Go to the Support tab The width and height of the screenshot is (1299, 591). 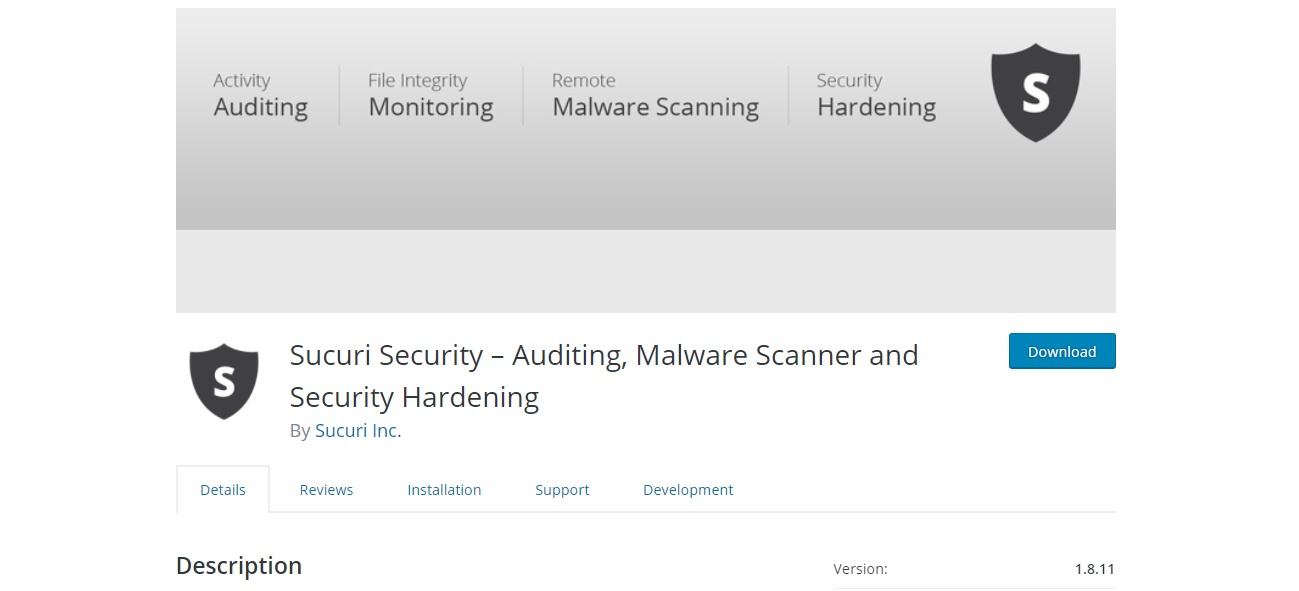(x=562, y=490)
